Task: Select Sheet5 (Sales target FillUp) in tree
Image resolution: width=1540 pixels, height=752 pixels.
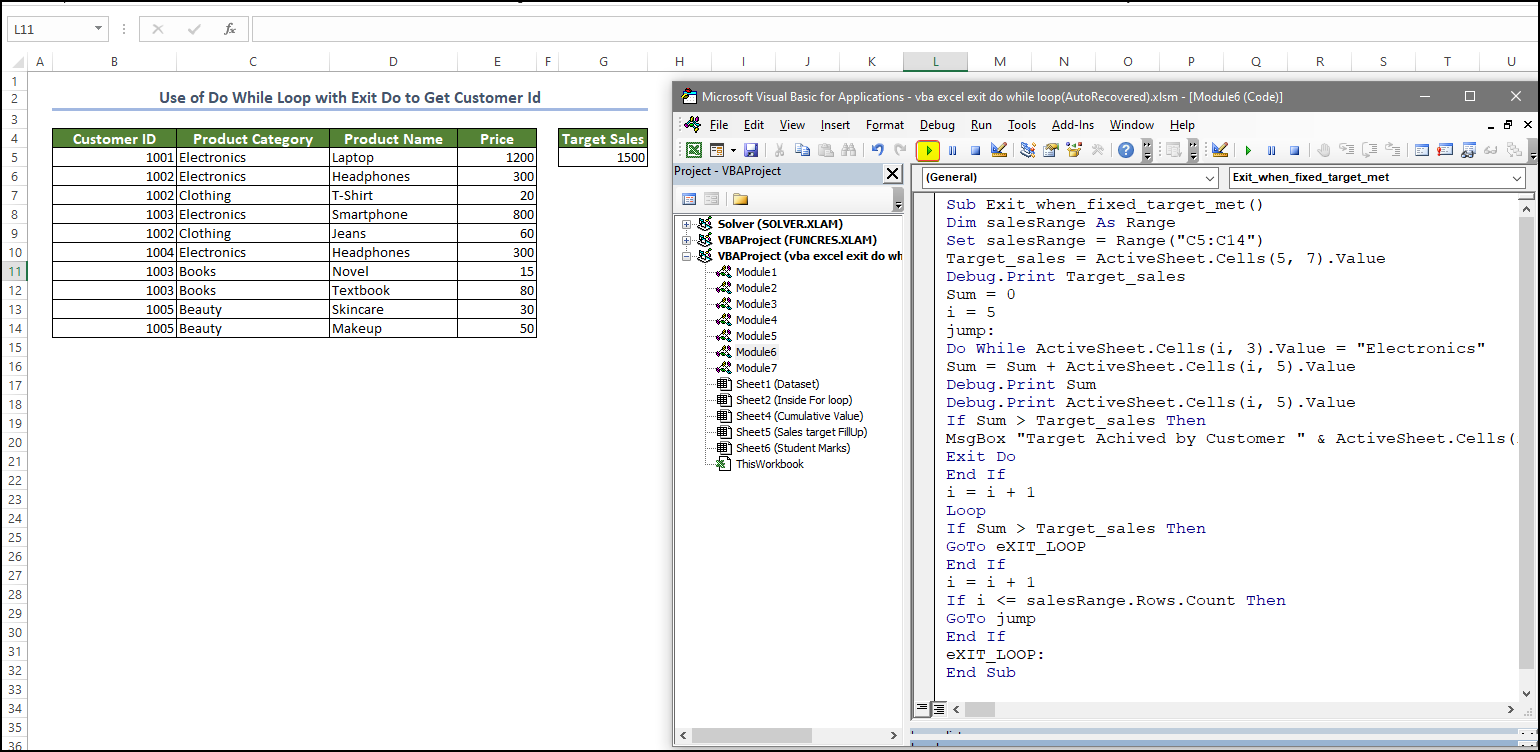Action: click(x=800, y=432)
